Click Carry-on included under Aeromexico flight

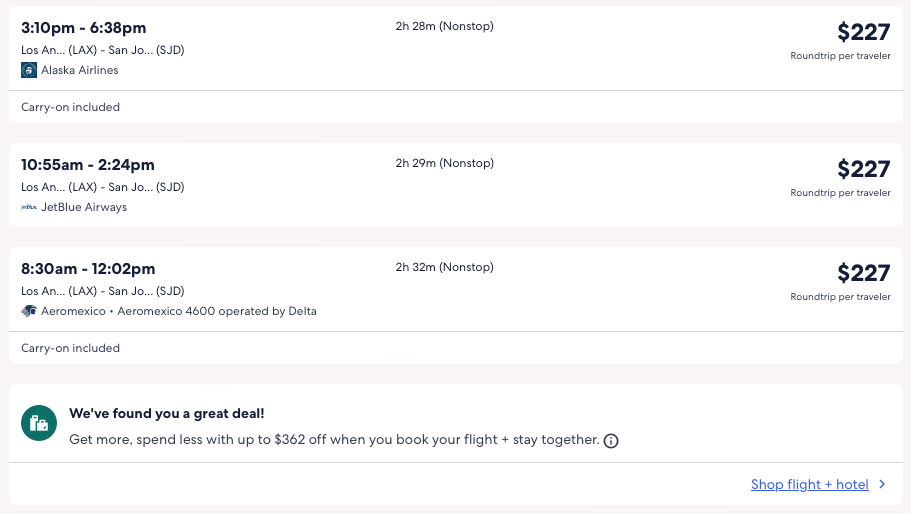tap(70, 348)
